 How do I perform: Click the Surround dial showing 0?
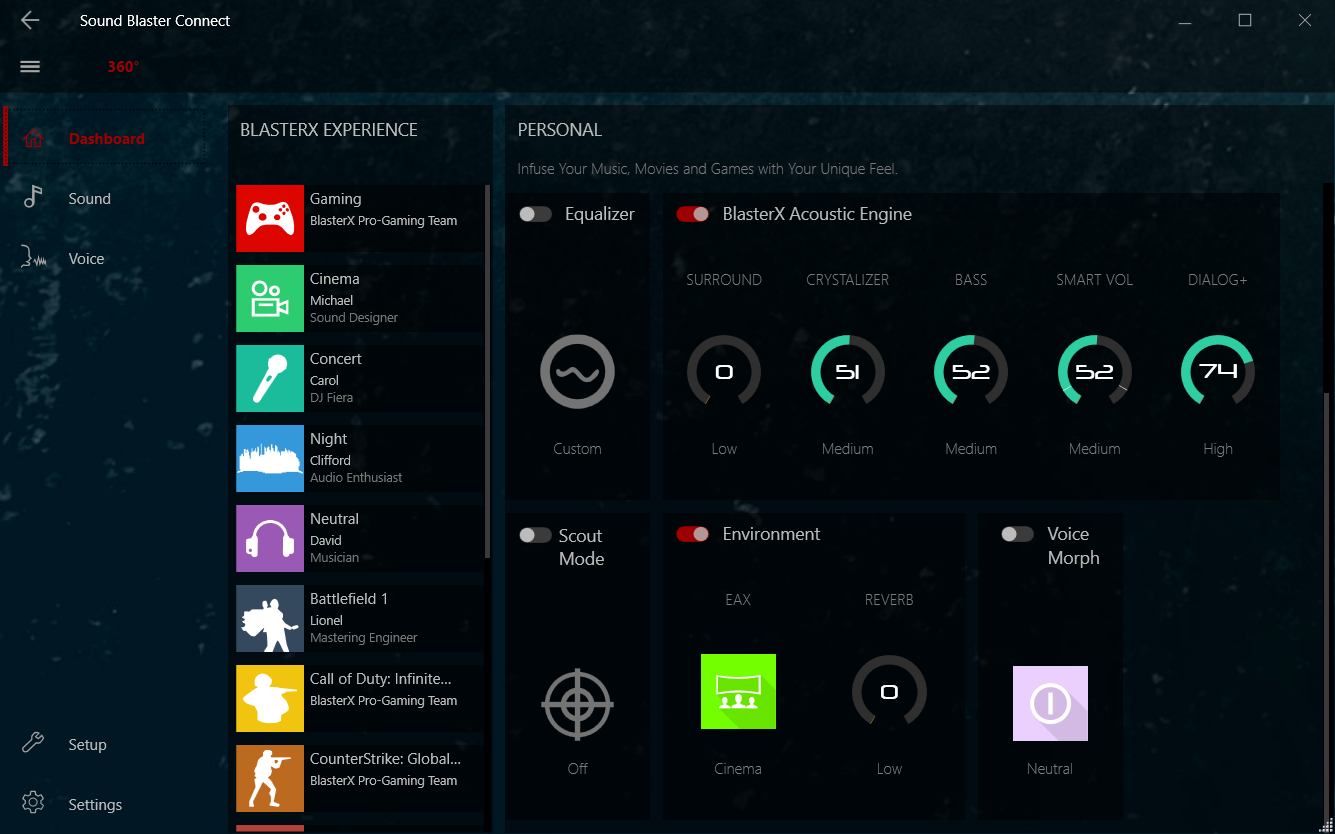pos(724,371)
